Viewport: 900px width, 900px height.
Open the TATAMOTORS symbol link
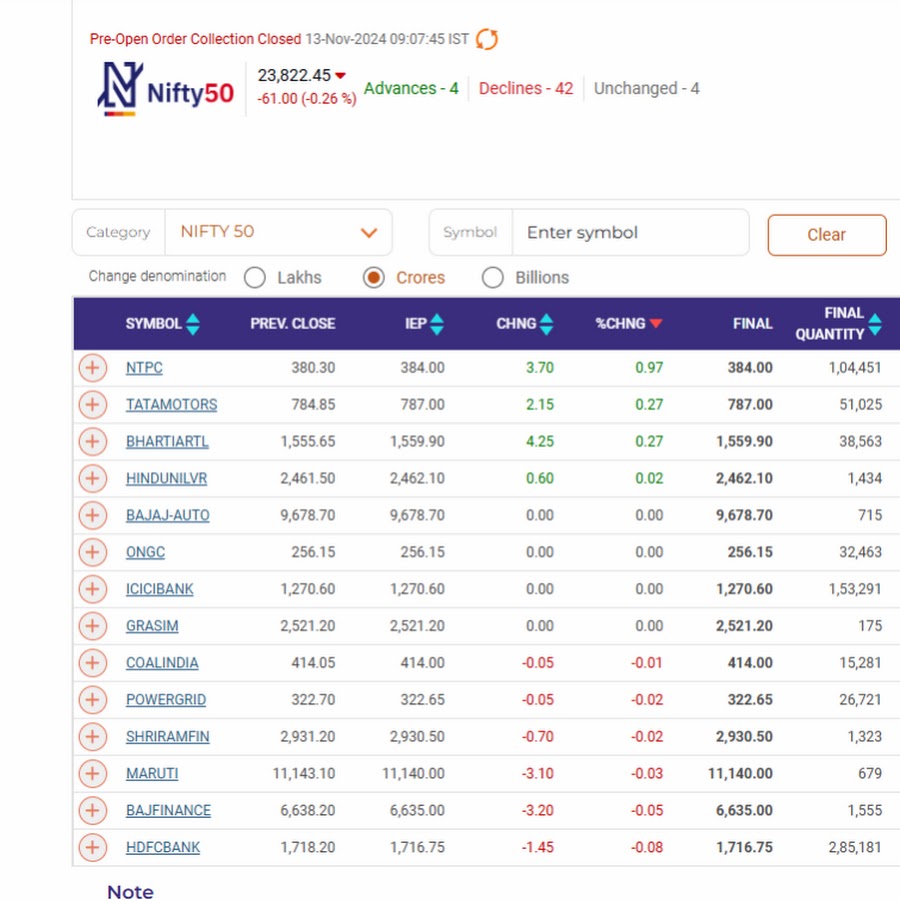tap(172, 405)
